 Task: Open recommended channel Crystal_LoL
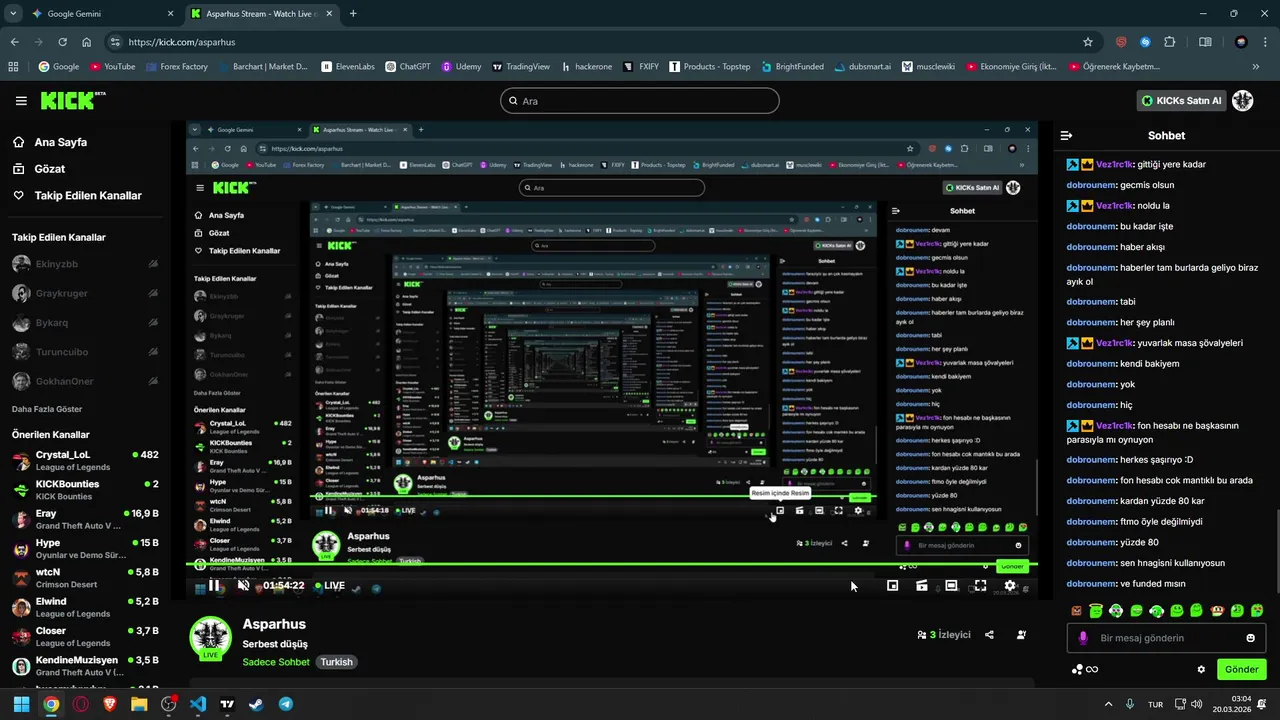click(85, 461)
